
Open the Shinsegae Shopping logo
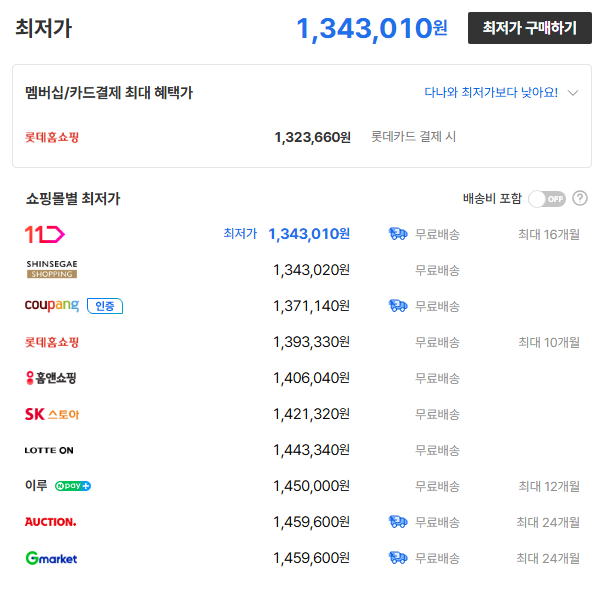52,269
